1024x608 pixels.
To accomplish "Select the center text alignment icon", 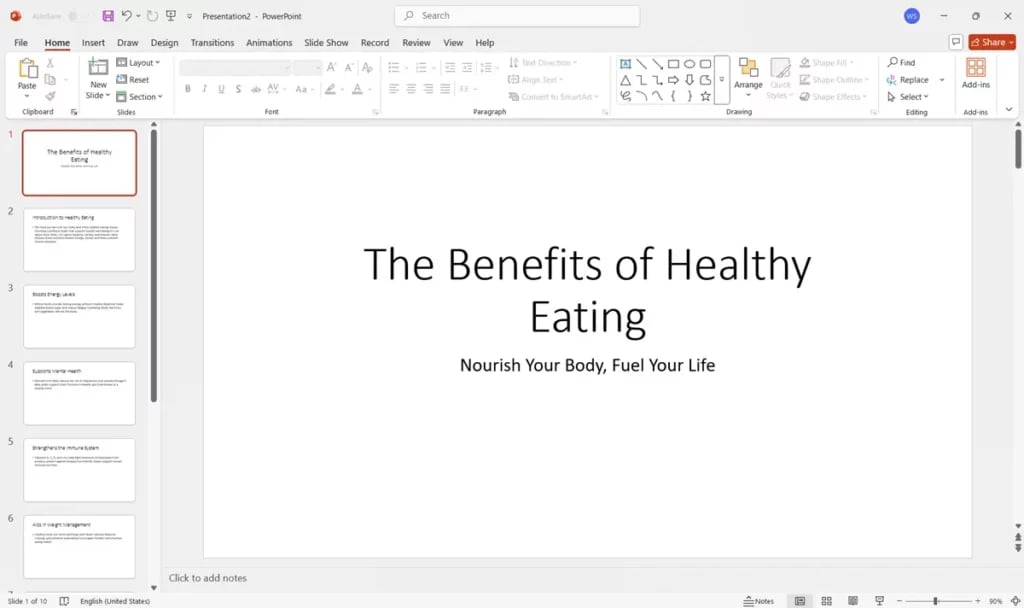I will click(409, 89).
